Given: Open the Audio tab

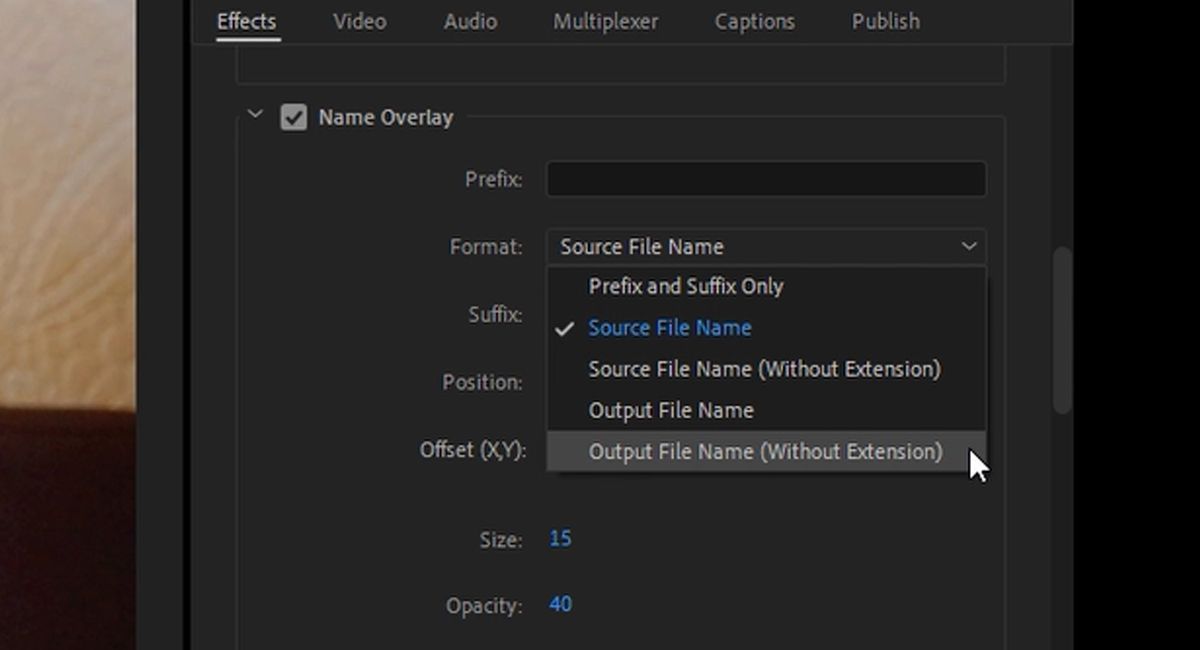Looking at the screenshot, I should pyautogui.click(x=469, y=21).
